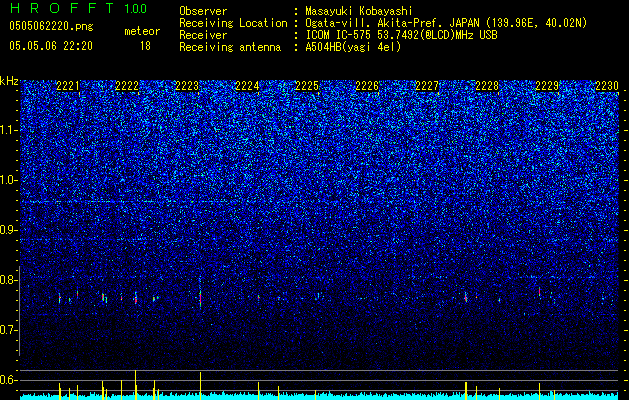This screenshot has height=400, width=629.
Task: Click the Receiving Location label
Action: pos(233,23)
